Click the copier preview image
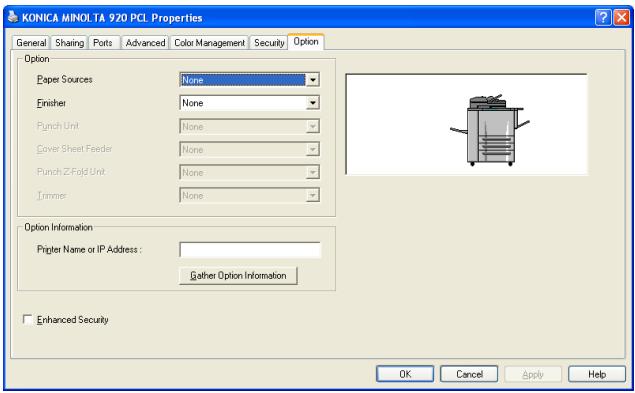Screen dimensions: 635x393 466,124
